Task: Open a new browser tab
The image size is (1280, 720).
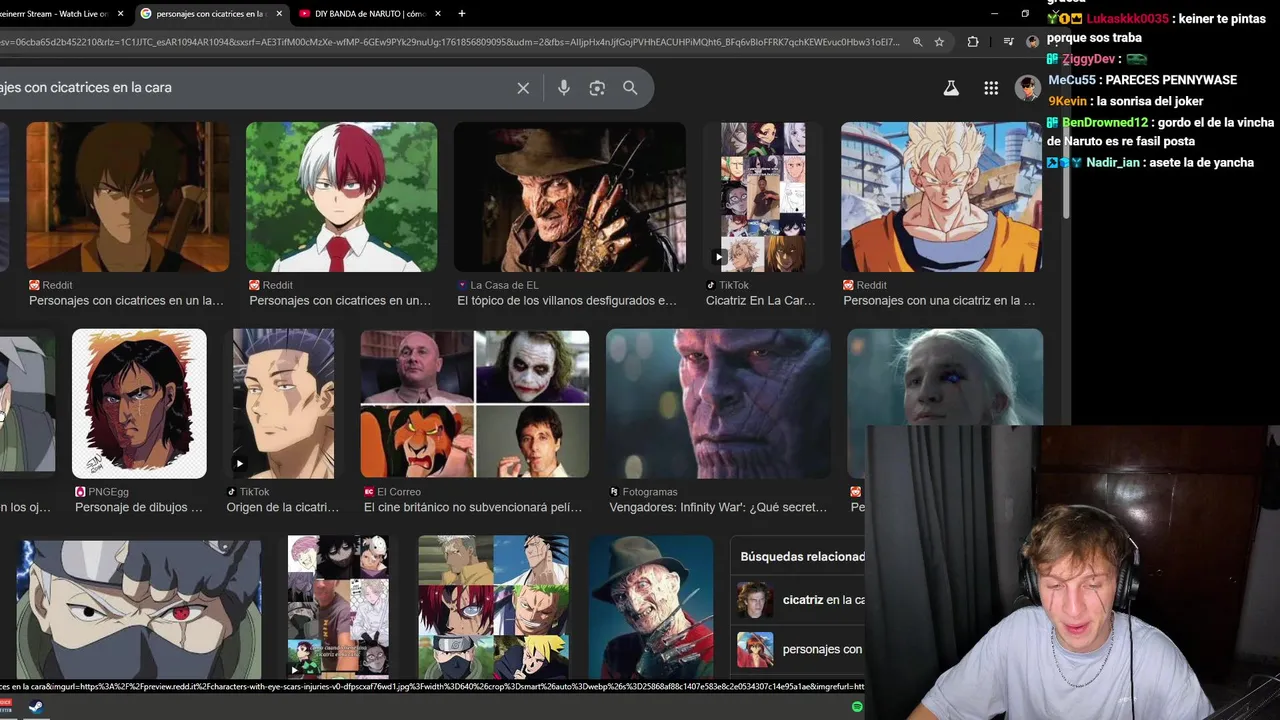Action: [x=461, y=14]
